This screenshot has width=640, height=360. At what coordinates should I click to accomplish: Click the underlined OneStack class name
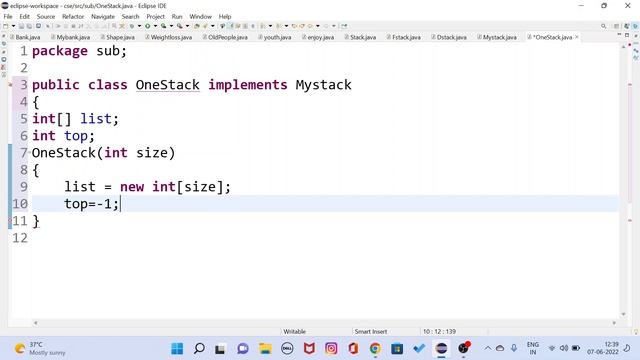pyautogui.click(x=168, y=85)
